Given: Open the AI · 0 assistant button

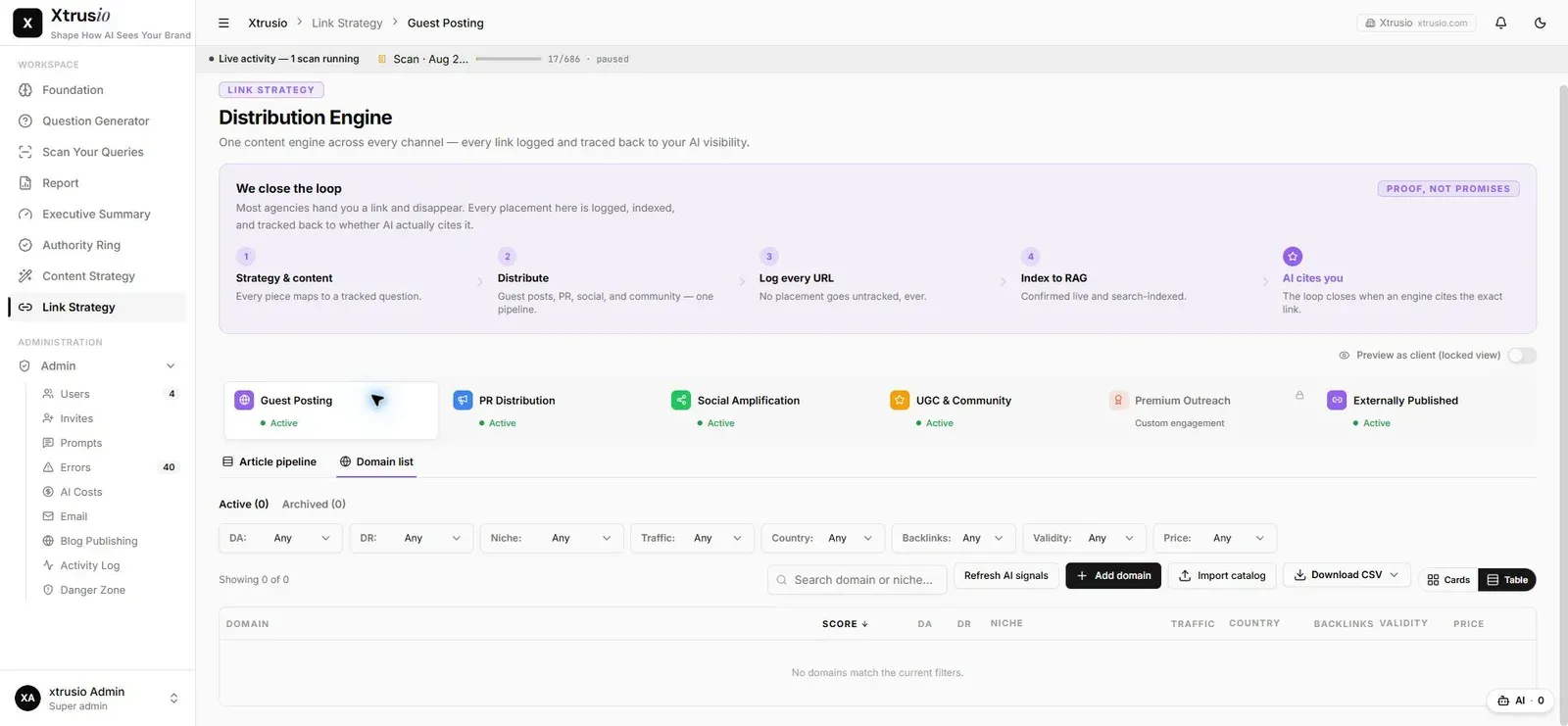Looking at the screenshot, I should coord(1520,701).
